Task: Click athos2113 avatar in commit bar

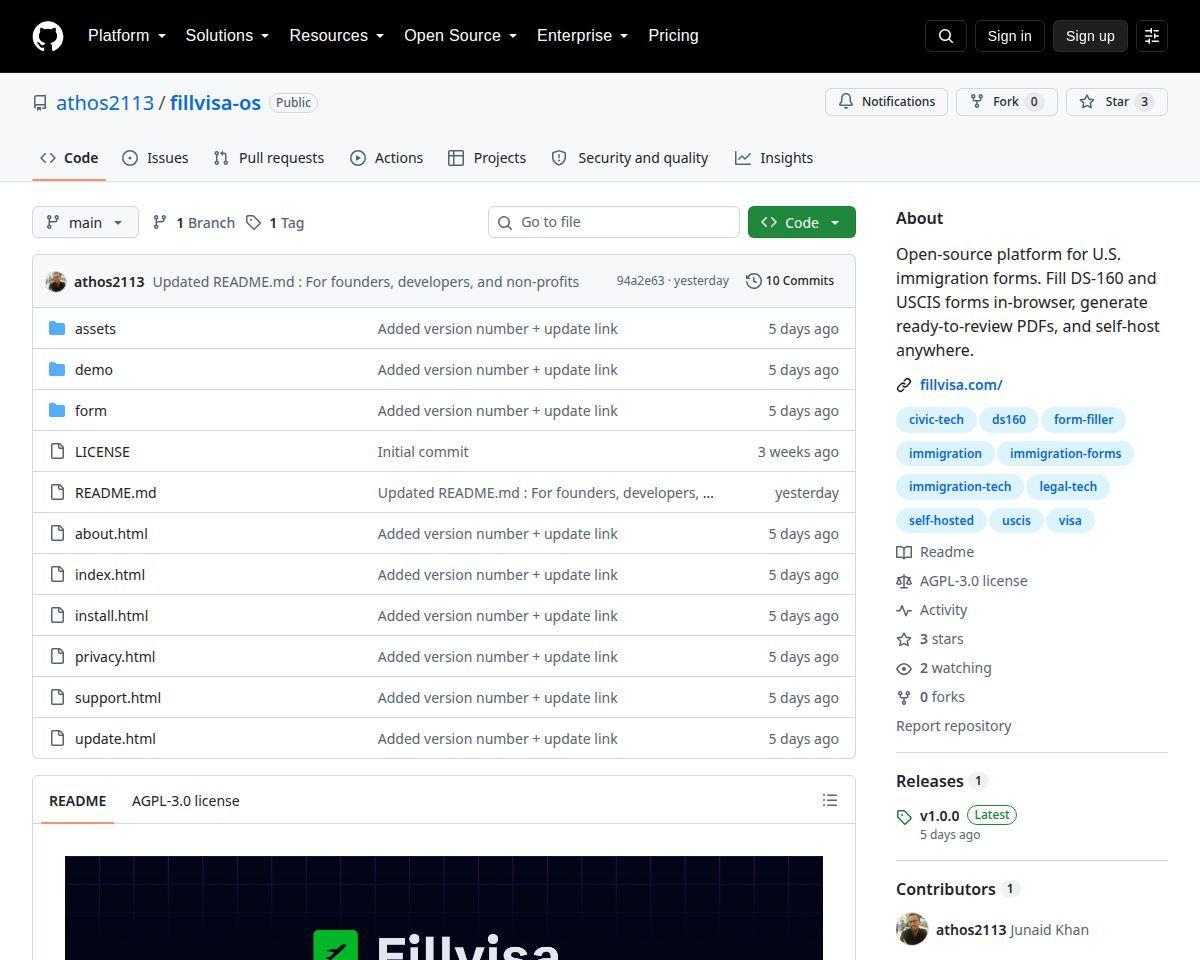Action: [56, 281]
